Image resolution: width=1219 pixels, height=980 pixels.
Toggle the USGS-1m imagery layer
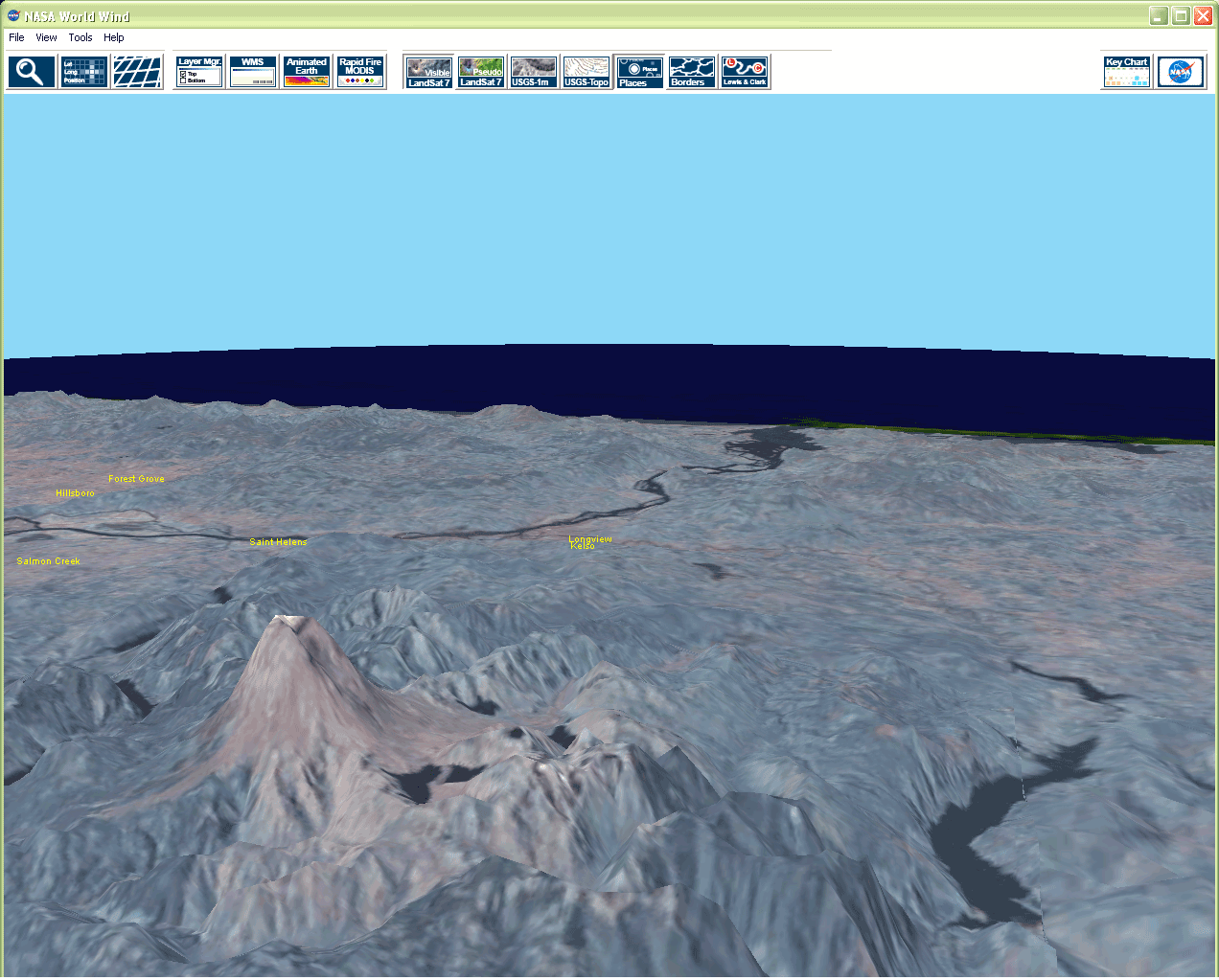(533, 72)
